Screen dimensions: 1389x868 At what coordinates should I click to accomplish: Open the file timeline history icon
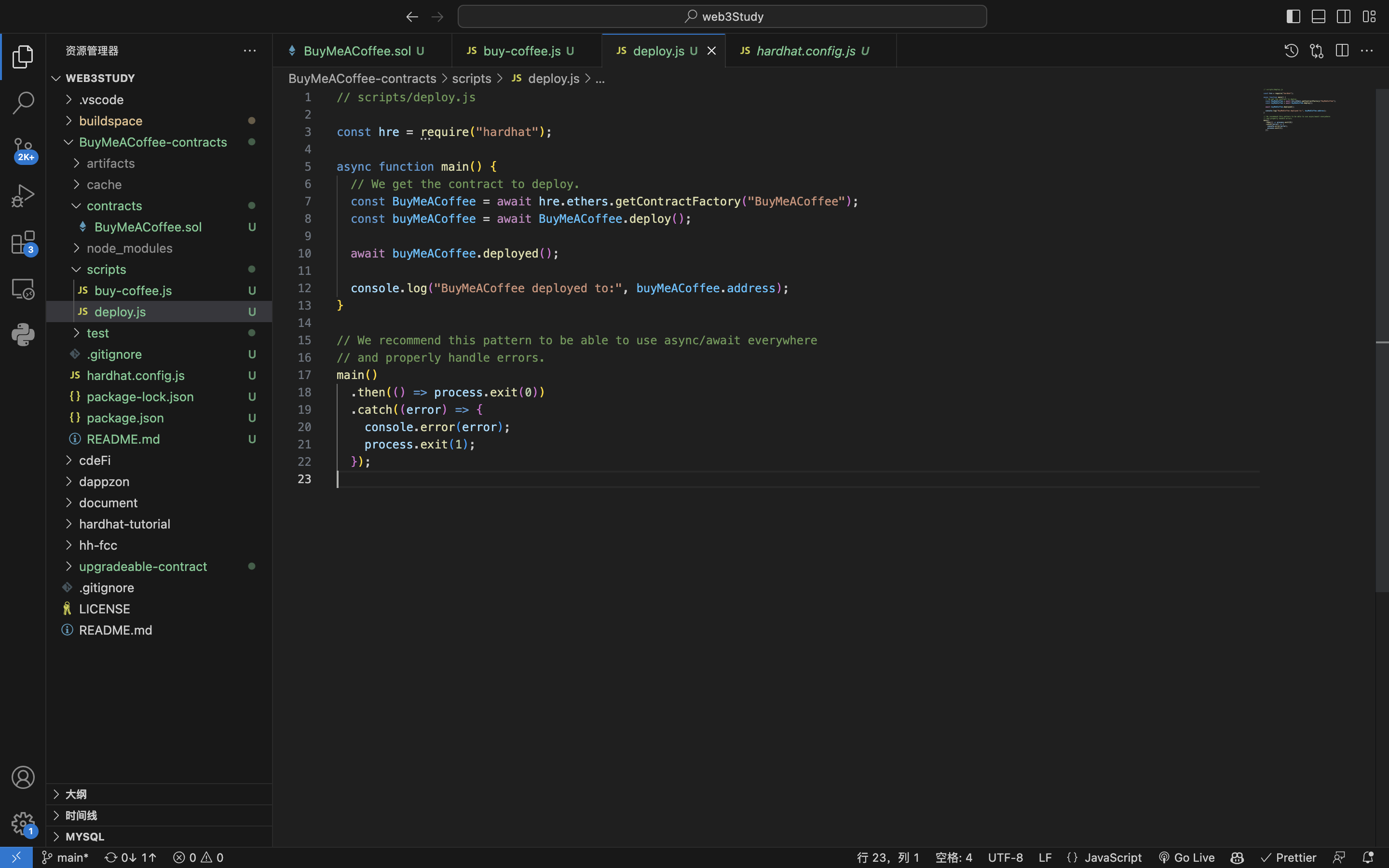1292,51
